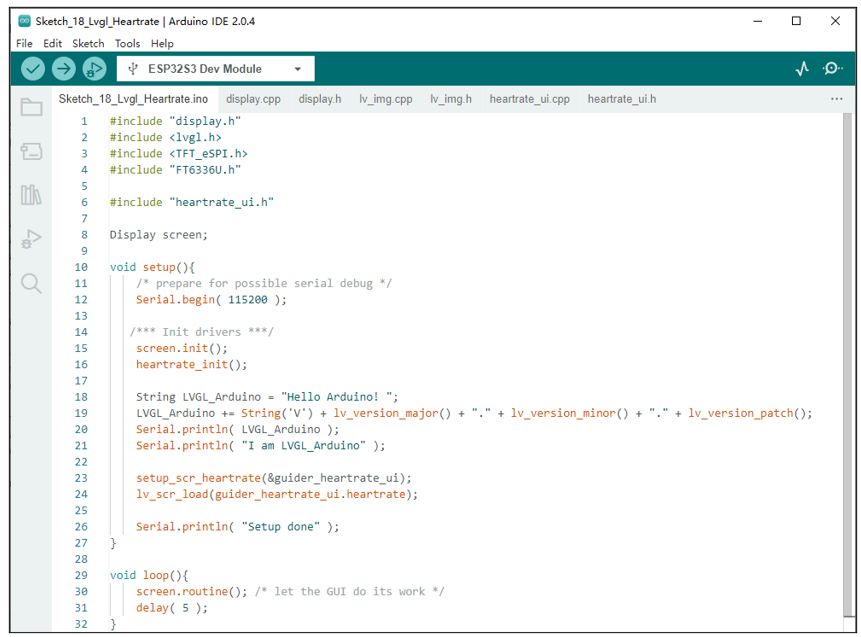861x637 pixels.
Task: Click Serial.println( LVGL_Arduino ) on line 20
Action: (x=238, y=429)
